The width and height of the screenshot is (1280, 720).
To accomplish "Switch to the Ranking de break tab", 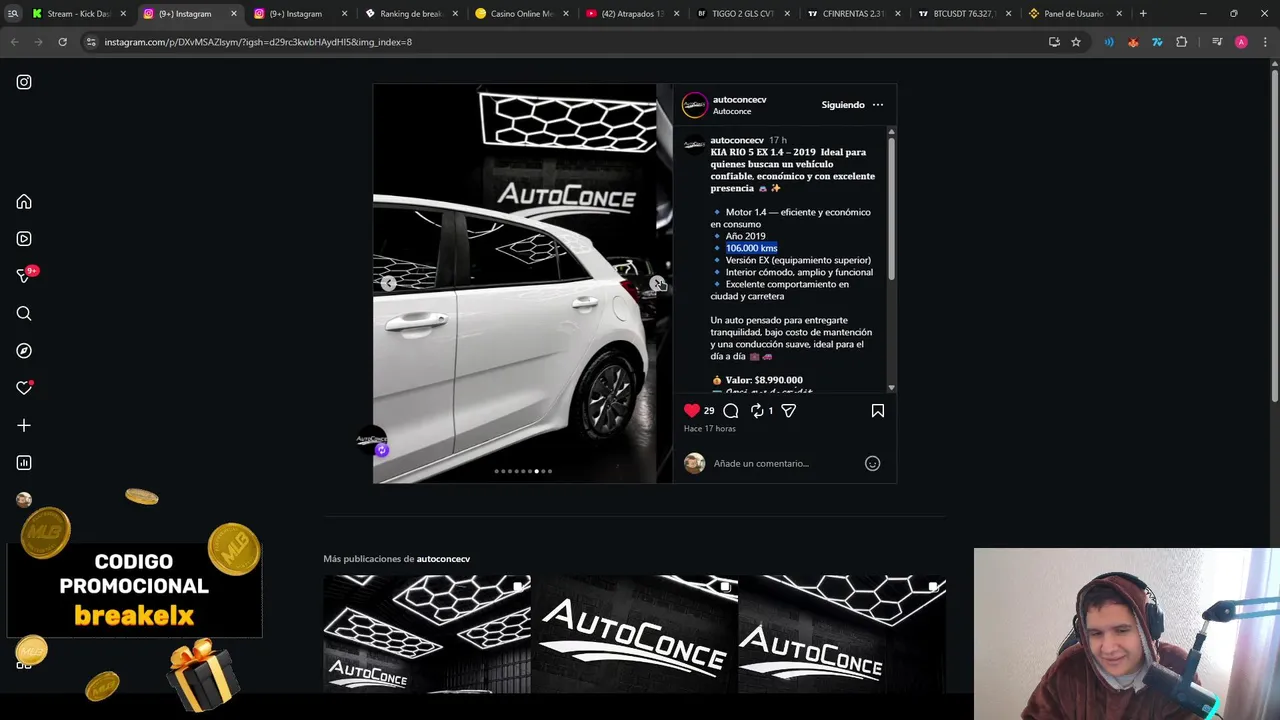I will 411,14.
